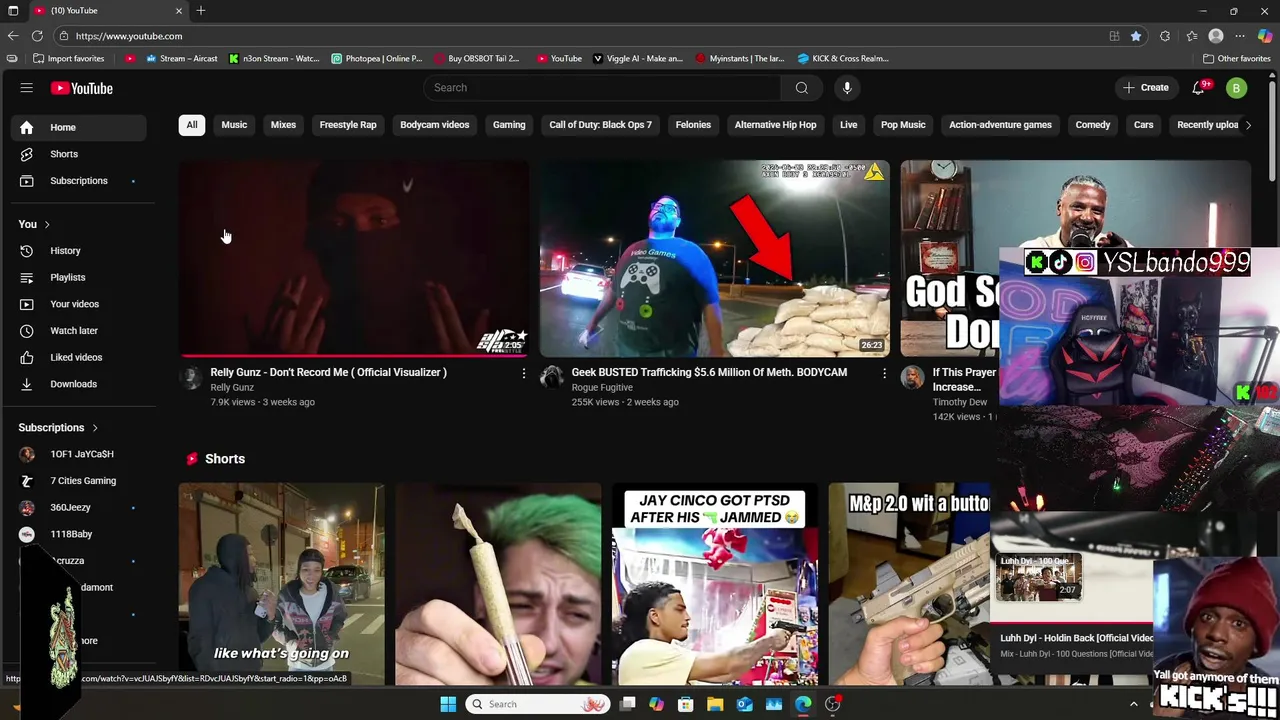Show hidden system tray icons
The image size is (1280, 720).
point(1133,704)
